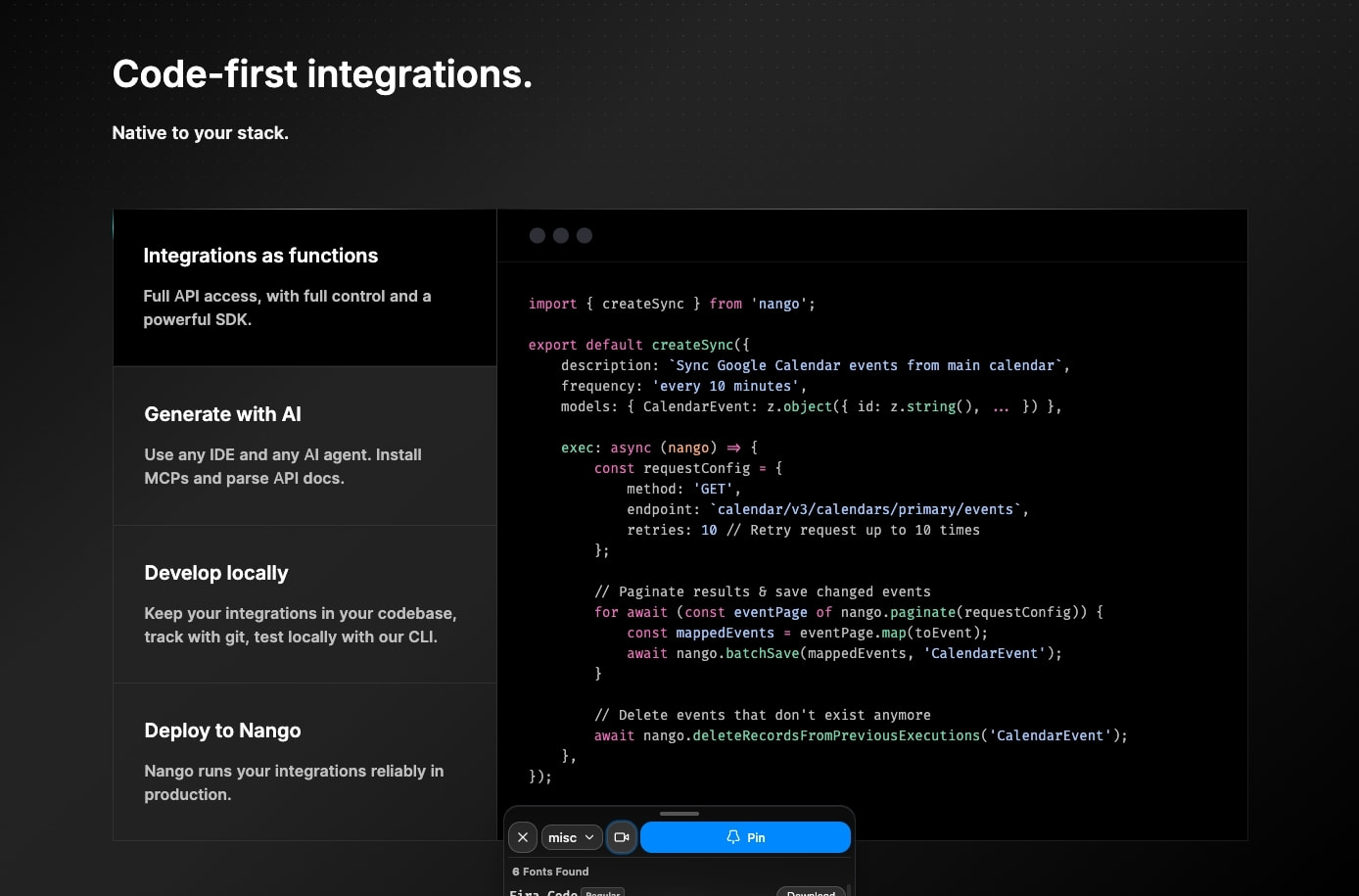Click the Keep your integrations description text

301,625
